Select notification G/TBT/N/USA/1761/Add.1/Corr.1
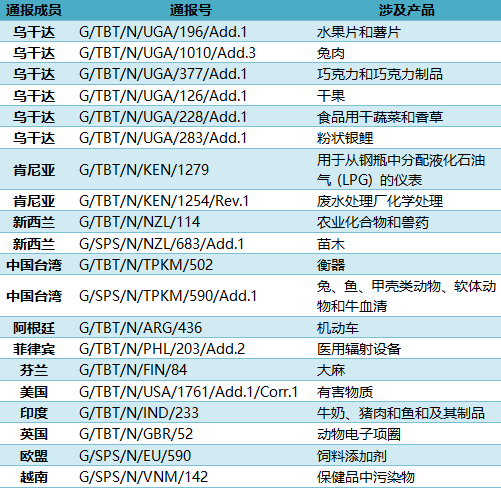501x492 pixels. [188, 392]
